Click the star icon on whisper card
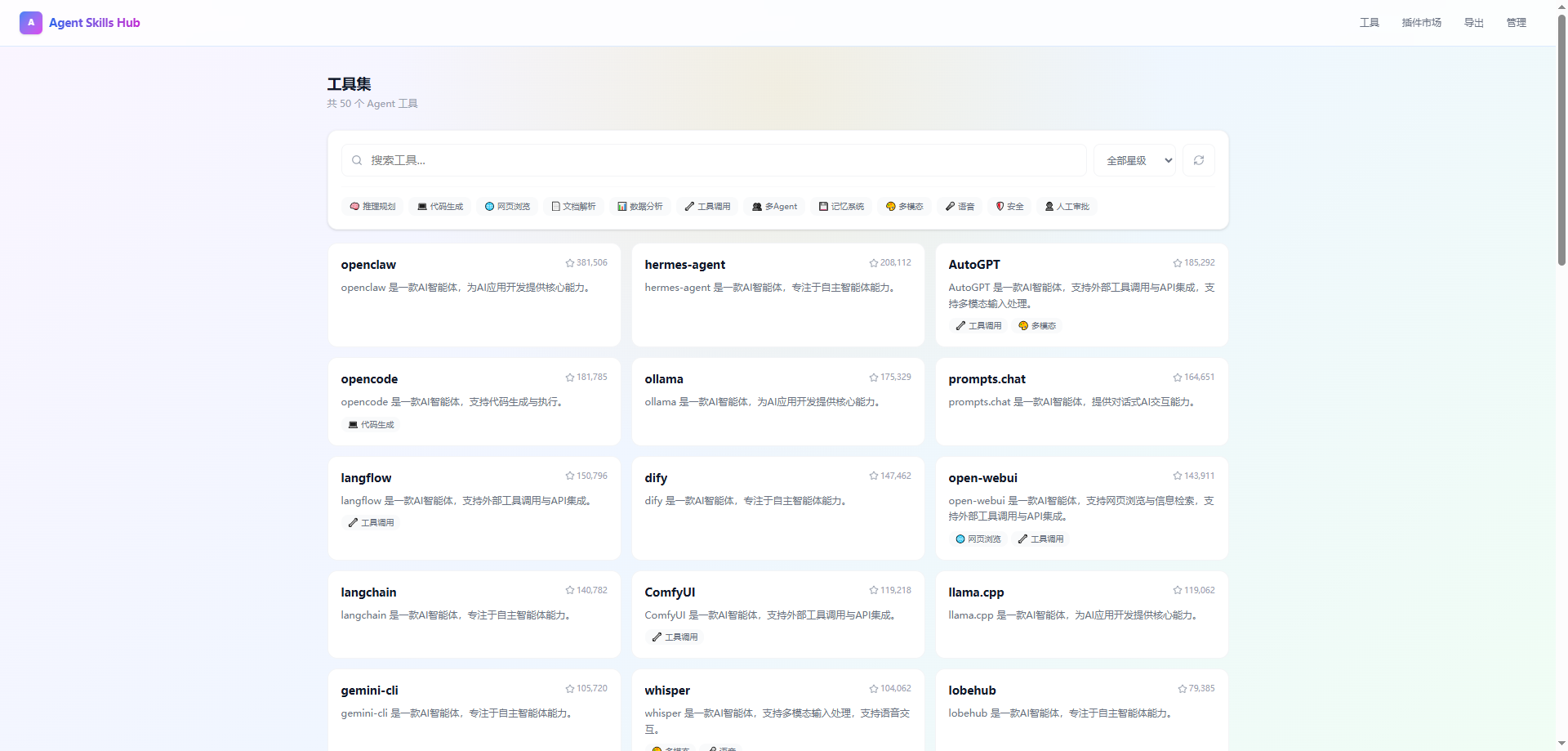 tap(874, 689)
